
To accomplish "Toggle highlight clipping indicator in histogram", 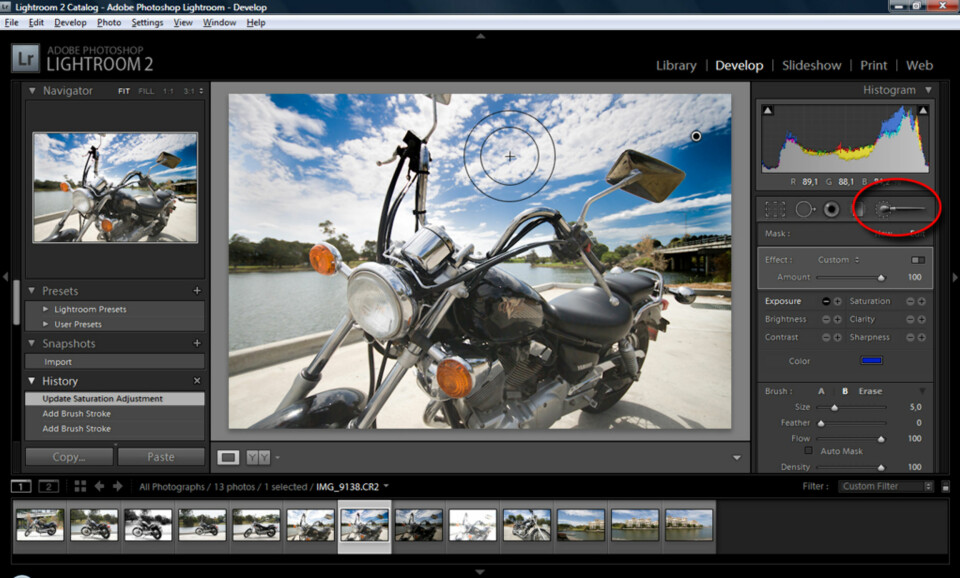I will click(923, 110).
